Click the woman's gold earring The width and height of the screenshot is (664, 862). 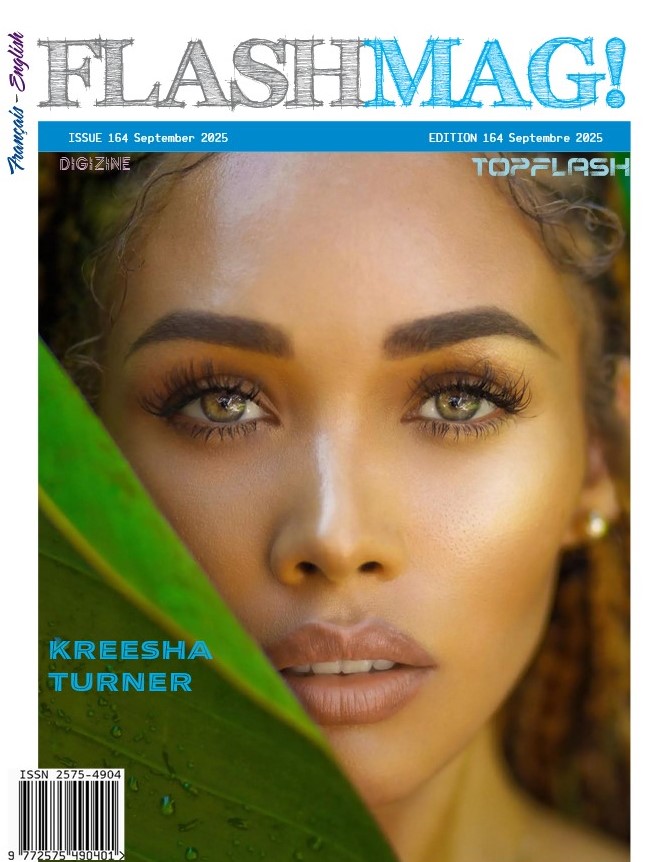596,525
